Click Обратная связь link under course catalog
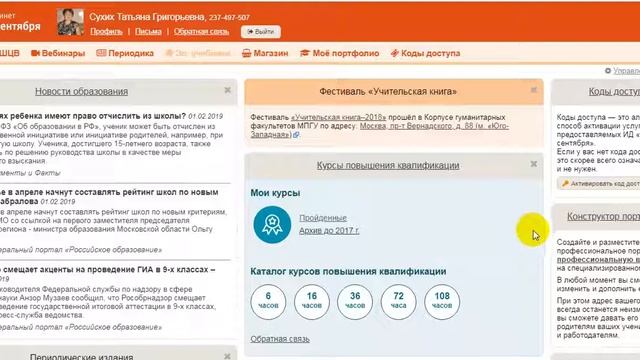640x360 pixels. point(280,339)
